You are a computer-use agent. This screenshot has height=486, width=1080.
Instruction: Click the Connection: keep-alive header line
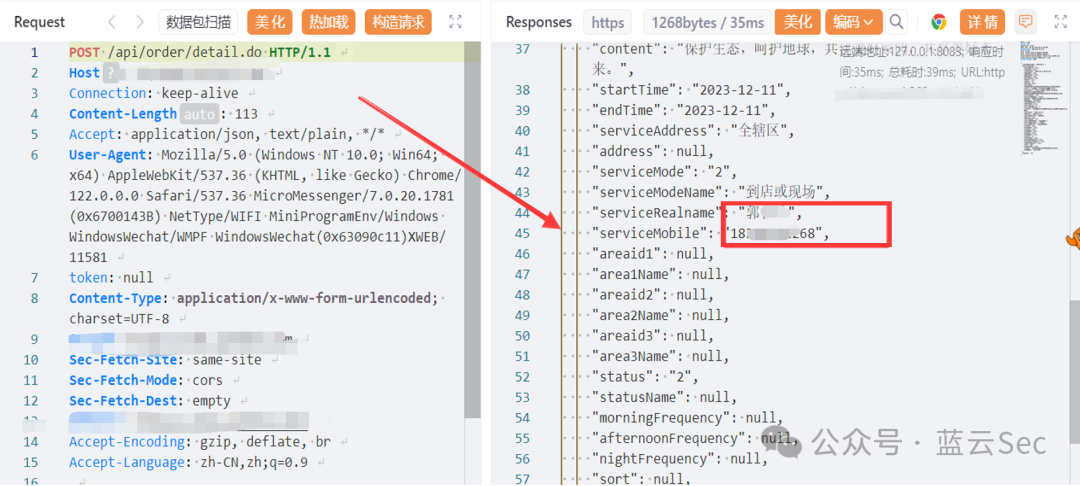(154, 93)
